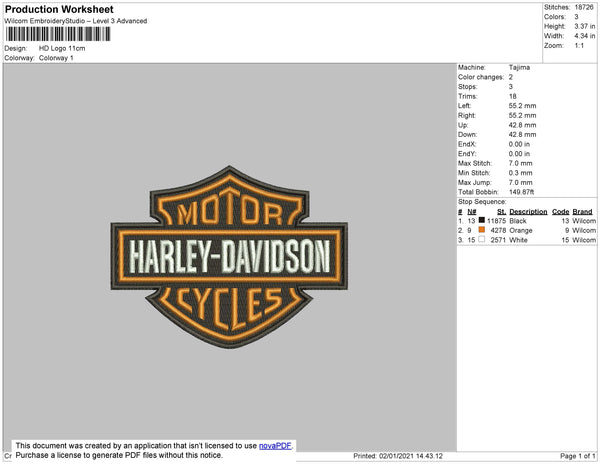600x464 pixels.
Task: Click the 'Color changes:' label
Action: pos(481,77)
